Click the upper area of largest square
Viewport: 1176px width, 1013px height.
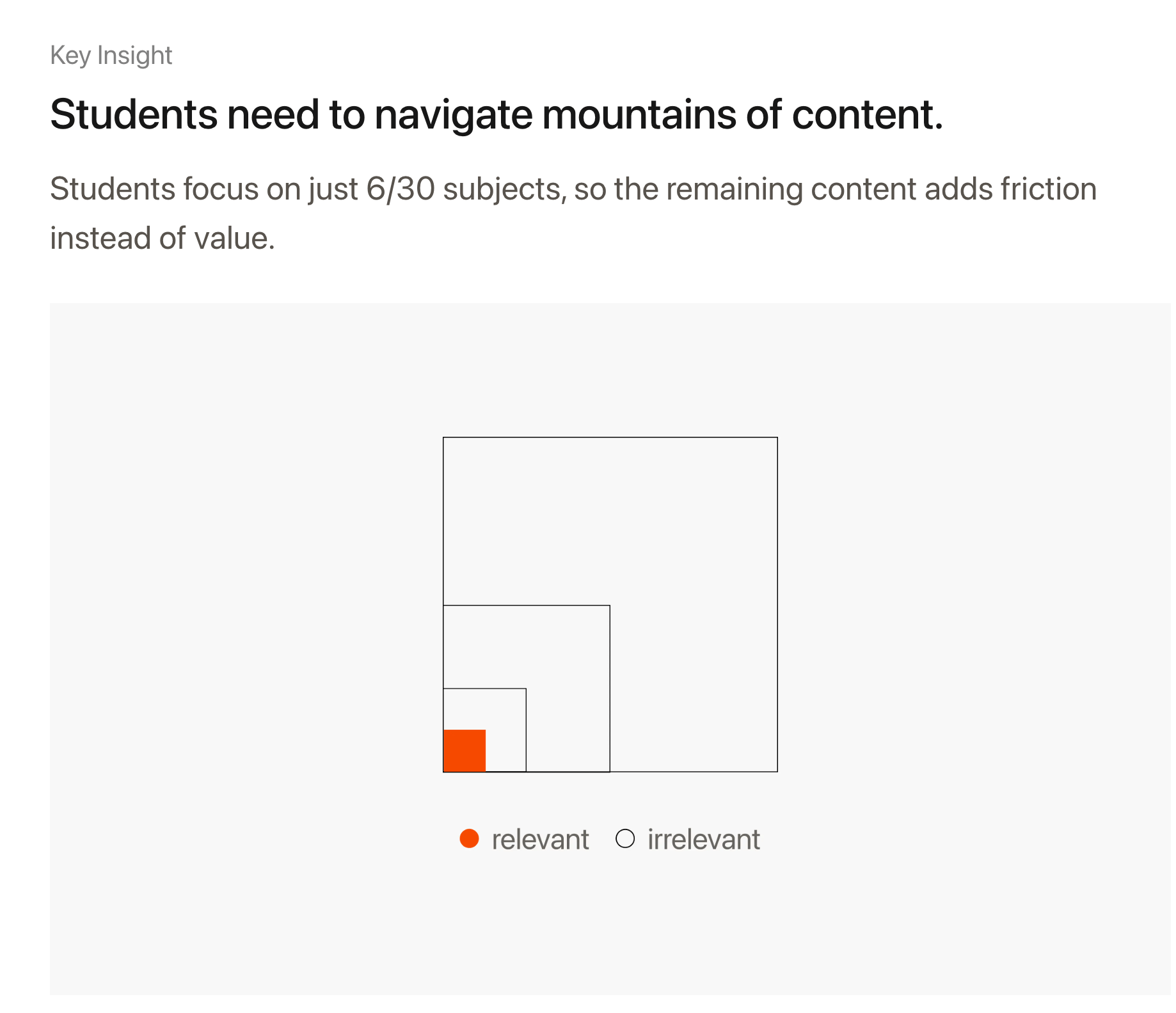tap(610, 512)
